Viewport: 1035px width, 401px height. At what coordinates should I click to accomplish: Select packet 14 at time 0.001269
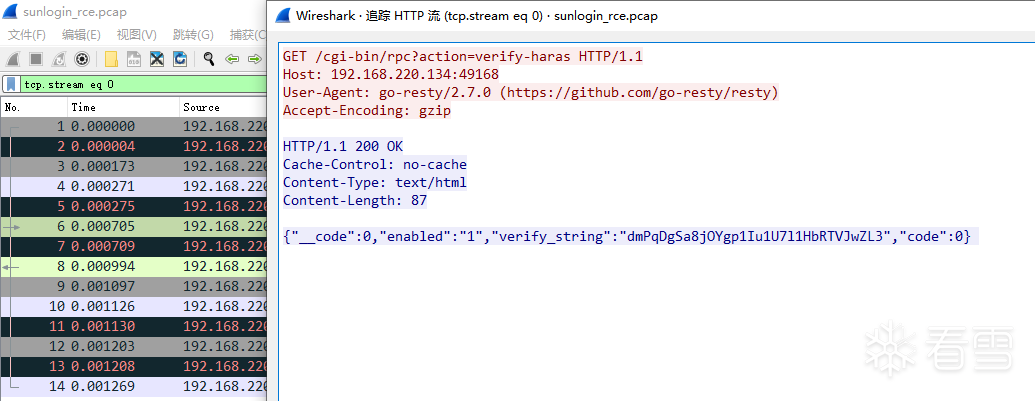[x=134, y=386]
